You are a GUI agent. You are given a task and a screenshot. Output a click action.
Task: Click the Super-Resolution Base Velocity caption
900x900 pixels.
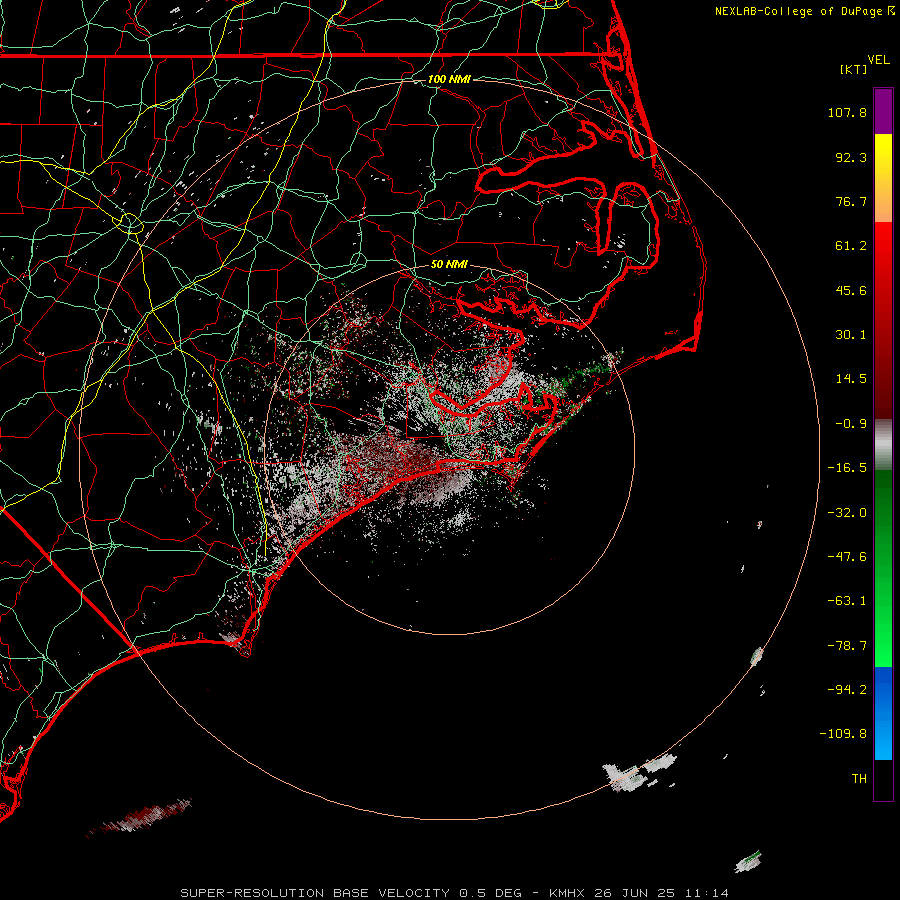pos(455,893)
